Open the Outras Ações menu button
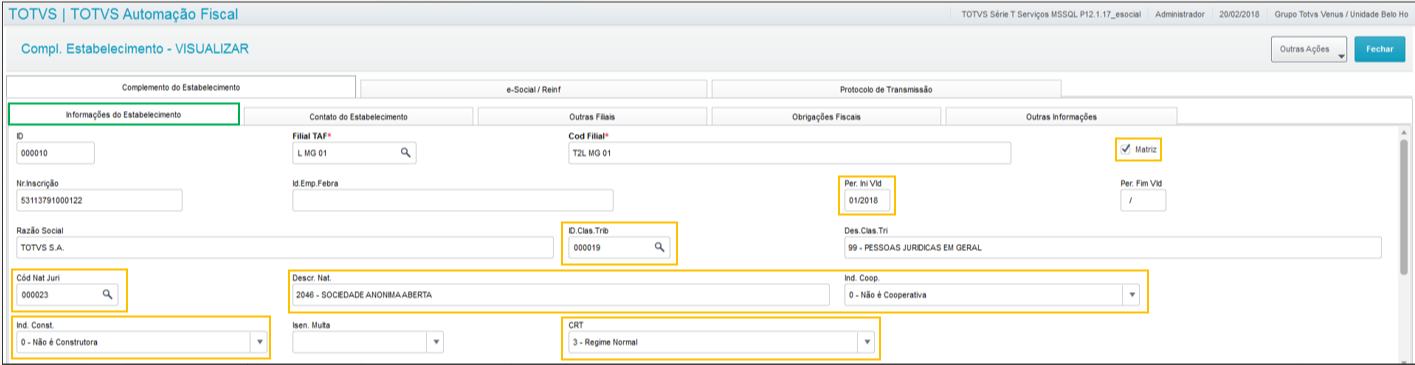Screen dimensions: 1415x365 (x=1308, y=49)
